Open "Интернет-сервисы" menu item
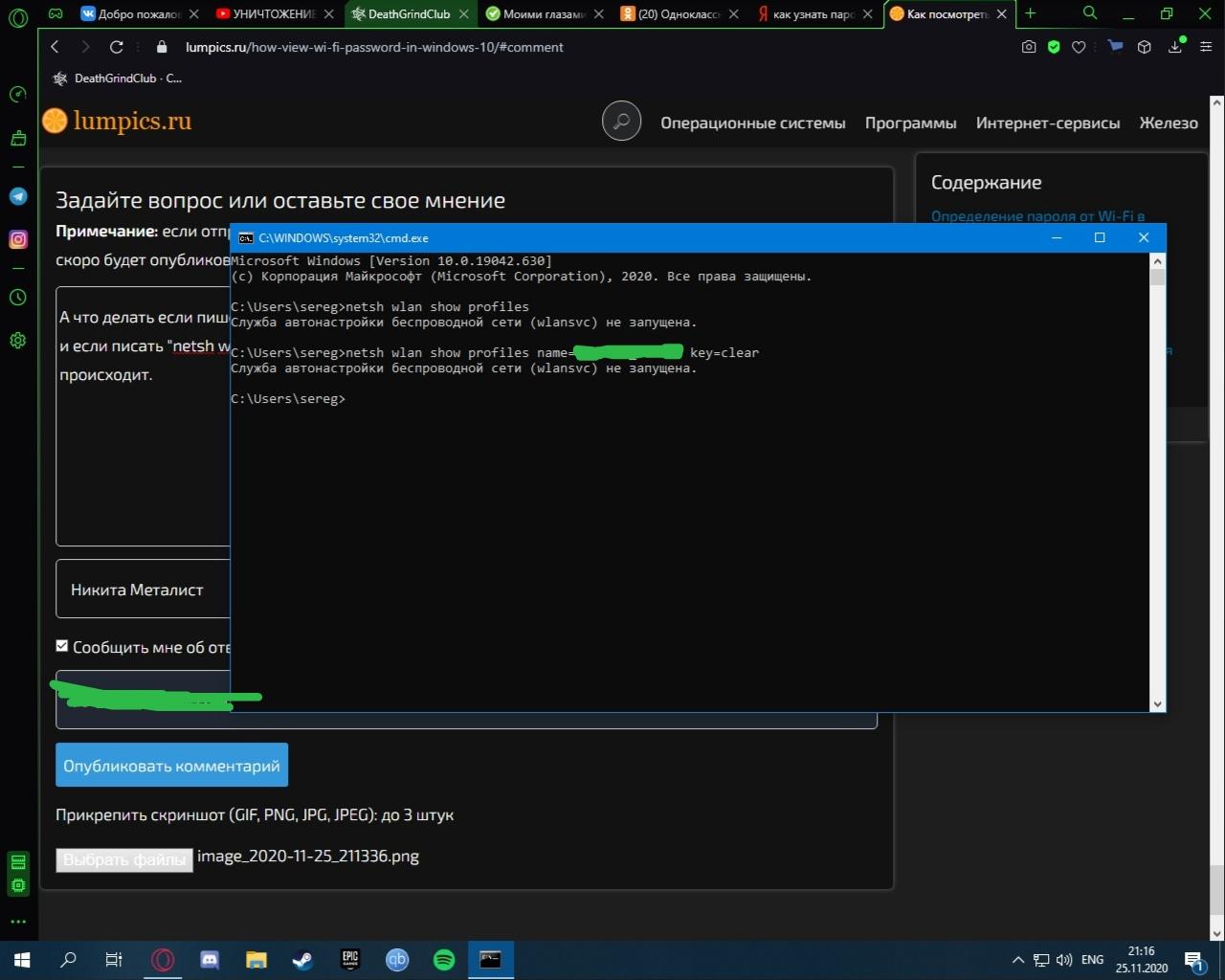This screenshot has width=1225, height=980. (1048, 122)
